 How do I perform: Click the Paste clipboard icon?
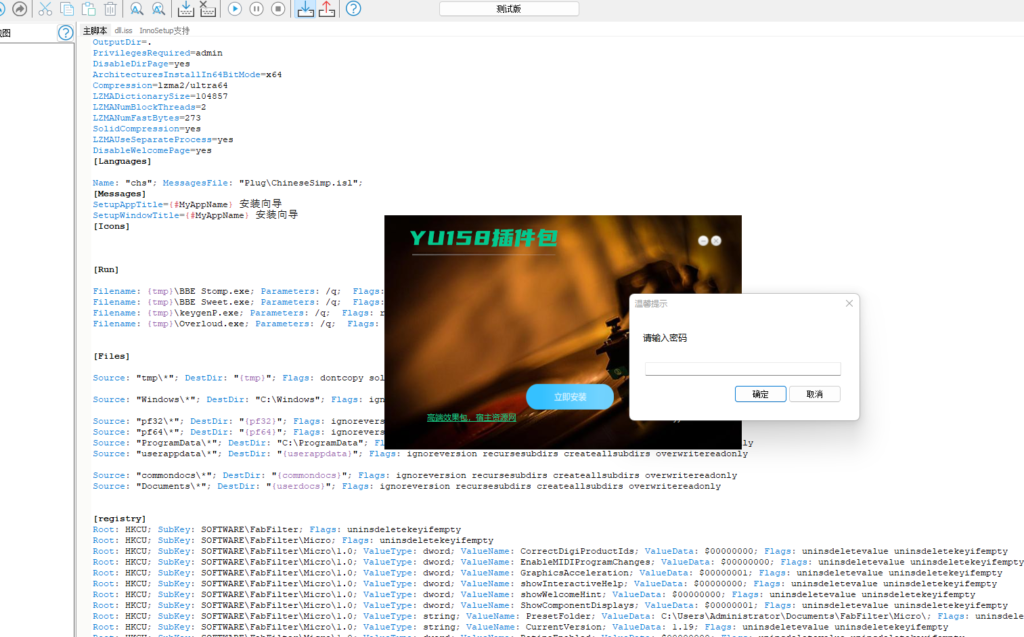click(89, 9)
